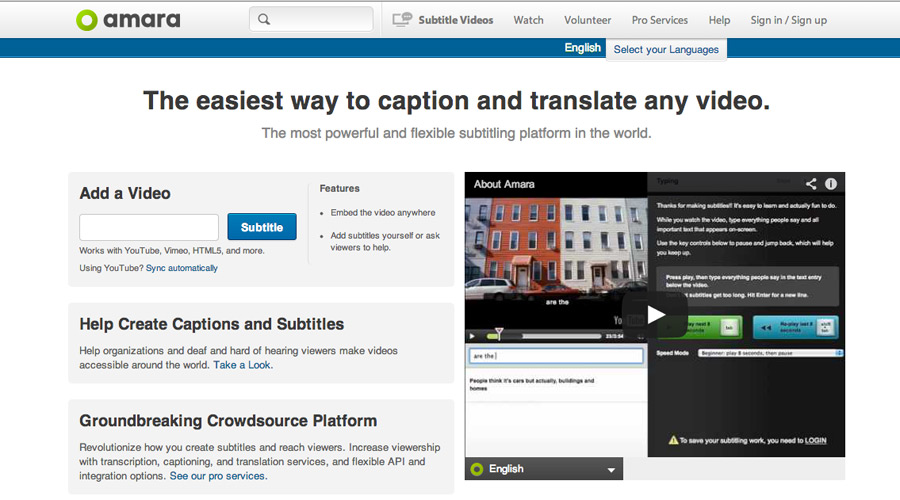Open the Help menu item
The height and width of the screenshot is (500, 900).
tap(719, 20)
